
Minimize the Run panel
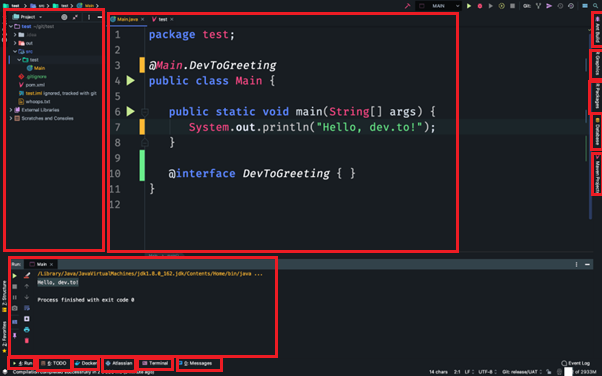(x=587, y=264)
